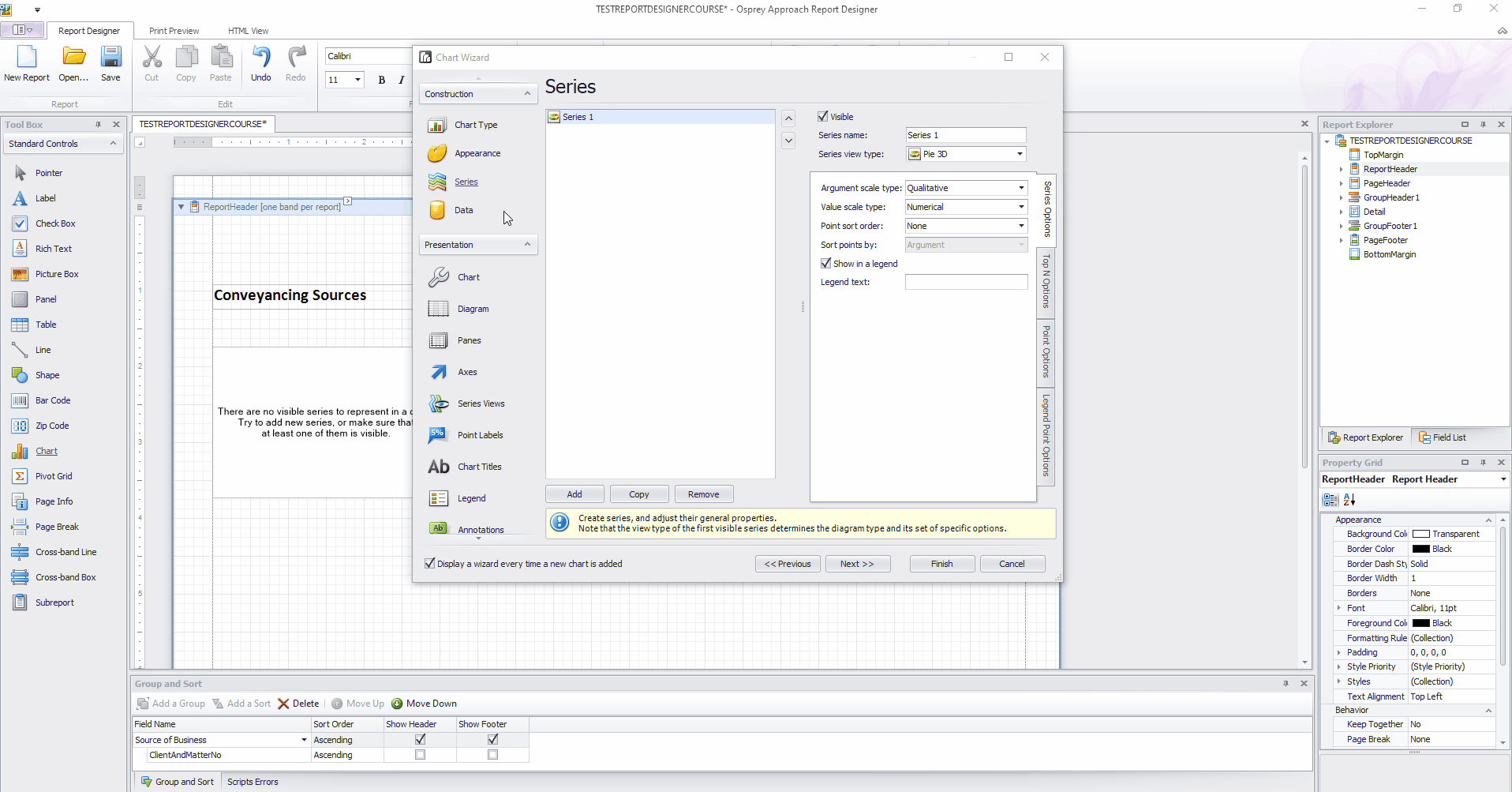Click the Cancel button in wizard
Viewport: 1512px width, 792px height.
click(1012, 564)
